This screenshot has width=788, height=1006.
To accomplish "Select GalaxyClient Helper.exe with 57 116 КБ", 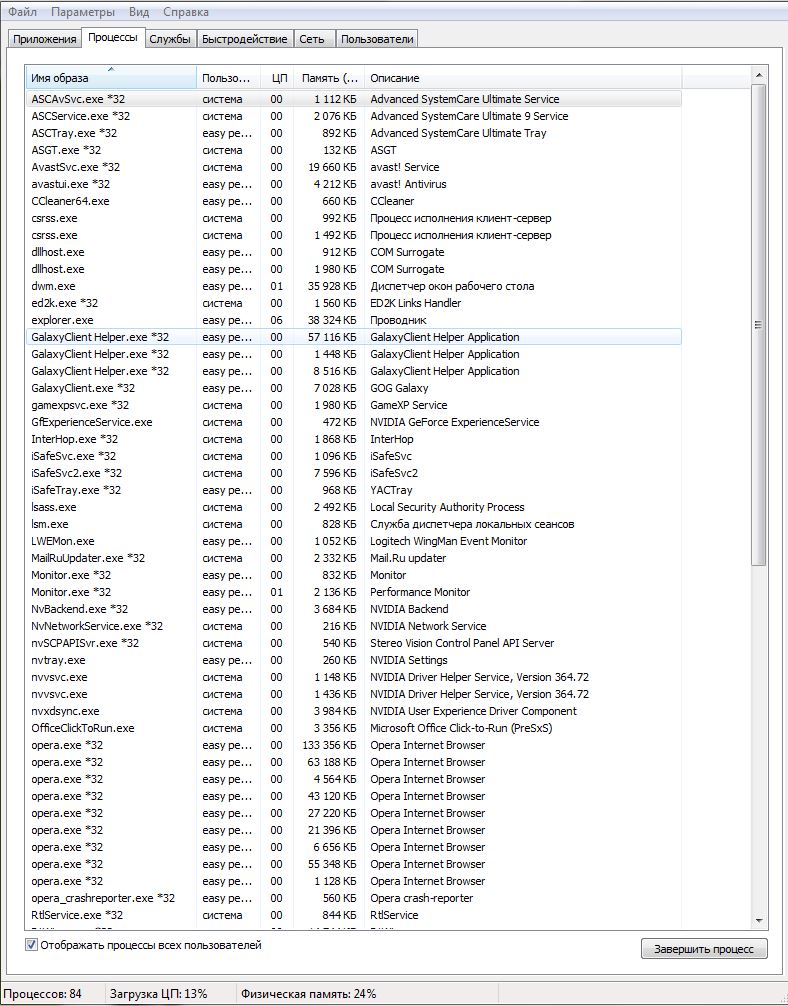I will point(354,337).
